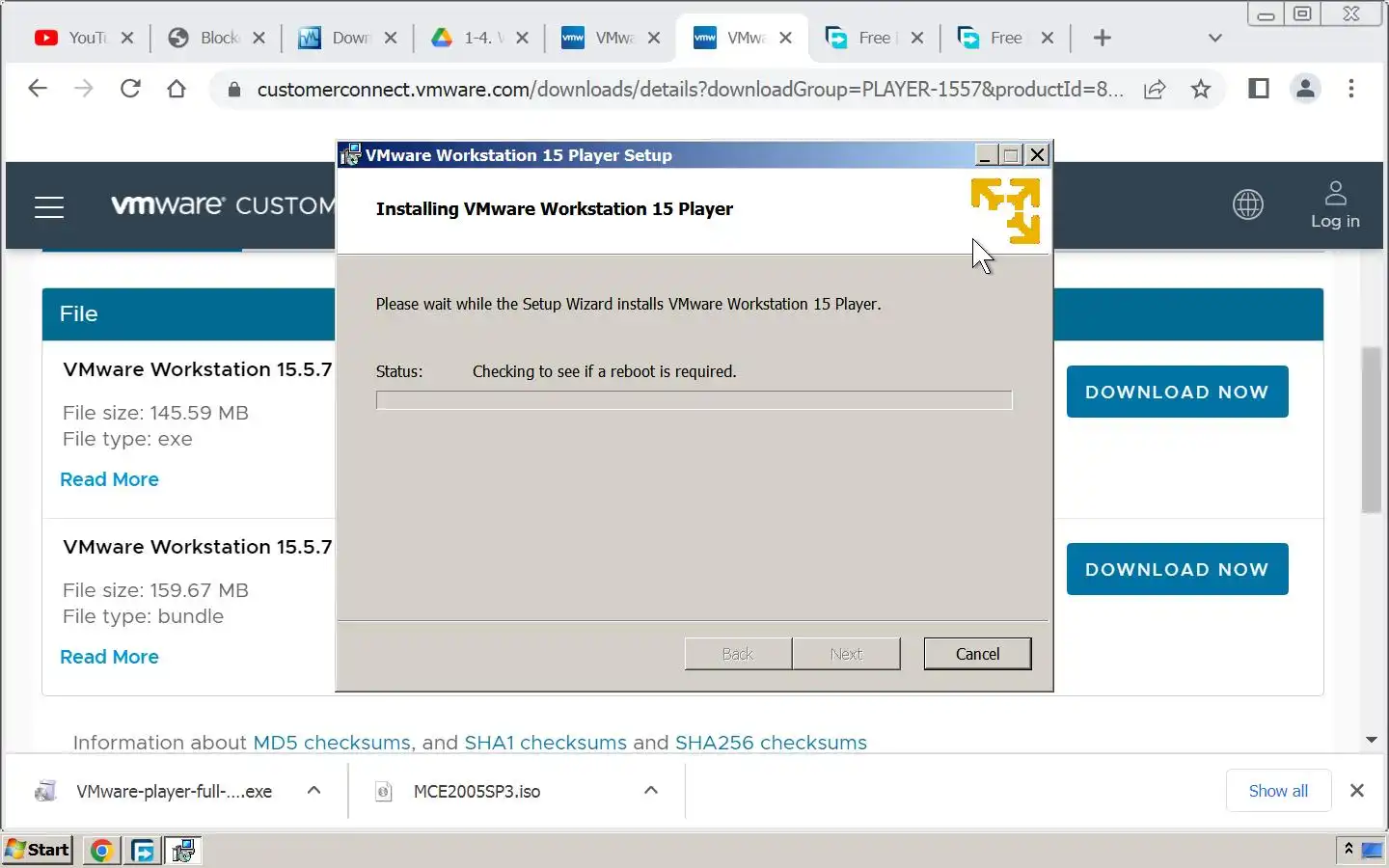
Task: Click the blue screen system tray icon
Action: [x=1372, y=850]
